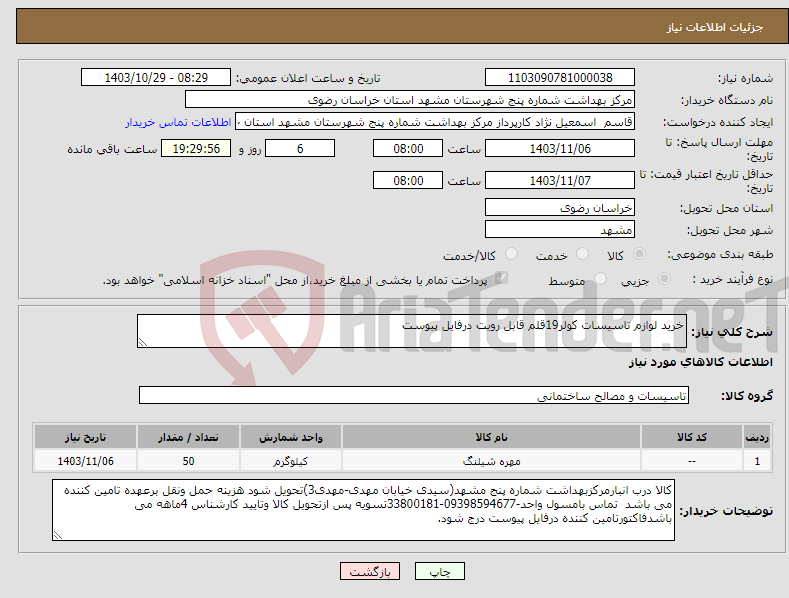Click the table date cell 1403/11/06

[86, 461]
